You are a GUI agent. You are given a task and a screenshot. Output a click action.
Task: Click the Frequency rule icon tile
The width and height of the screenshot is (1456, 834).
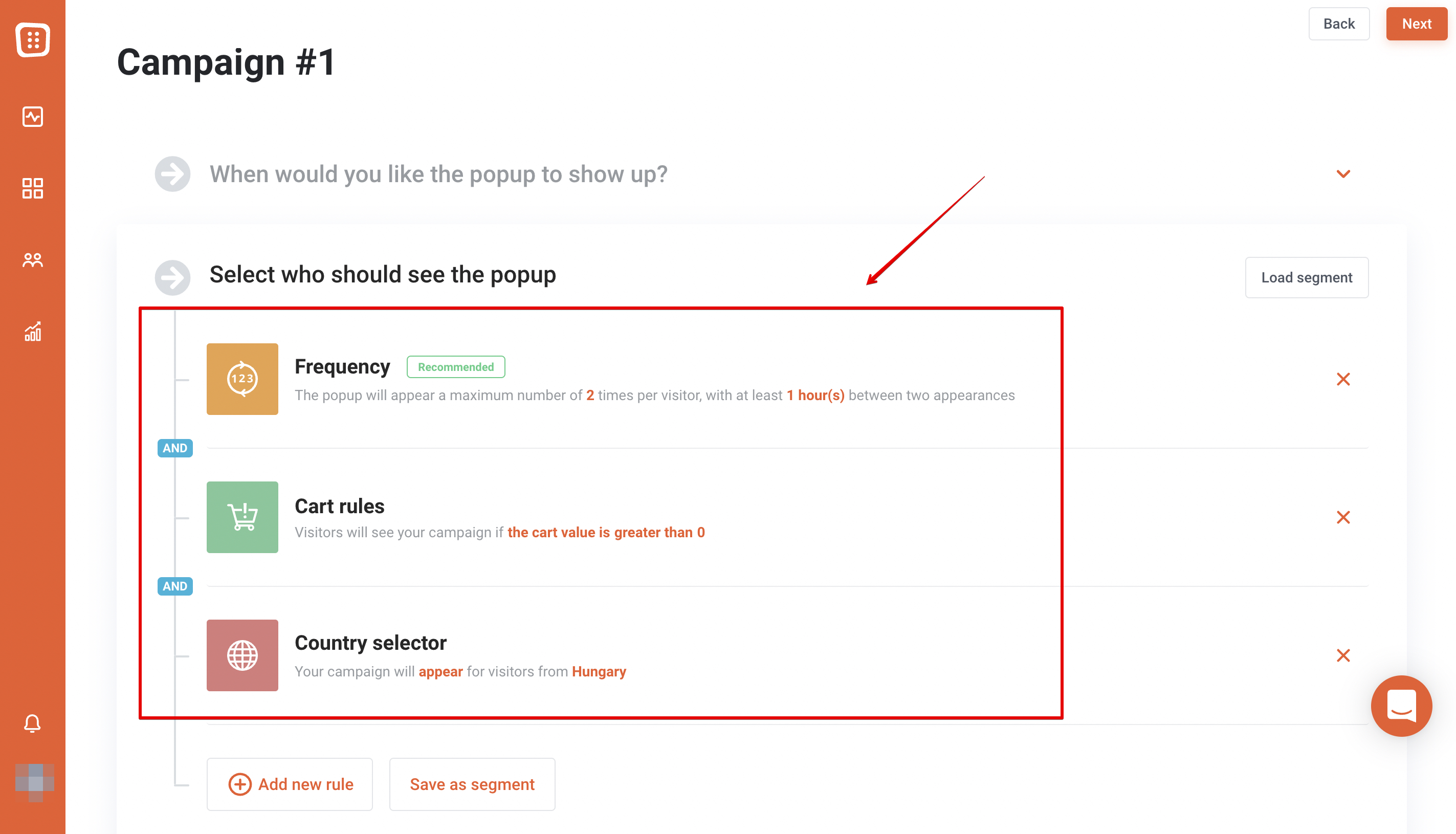tap(242, 379)
